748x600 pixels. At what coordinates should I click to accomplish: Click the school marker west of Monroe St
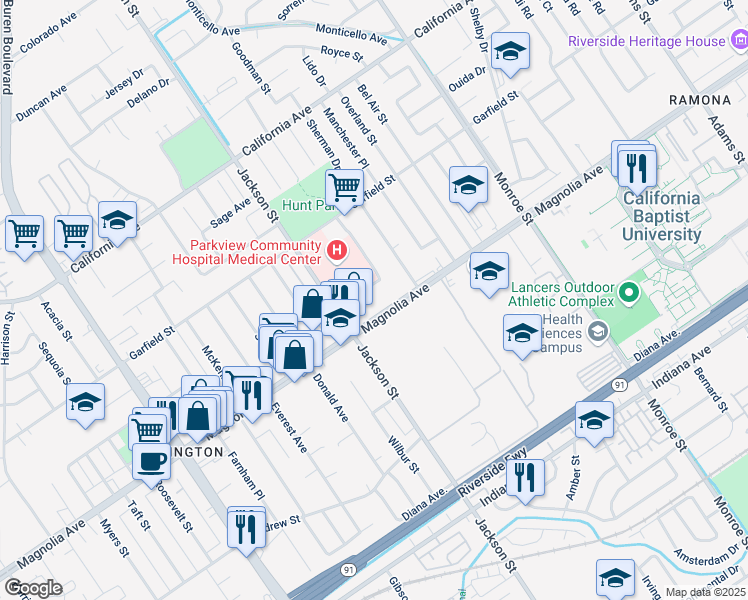pos(468,186)
